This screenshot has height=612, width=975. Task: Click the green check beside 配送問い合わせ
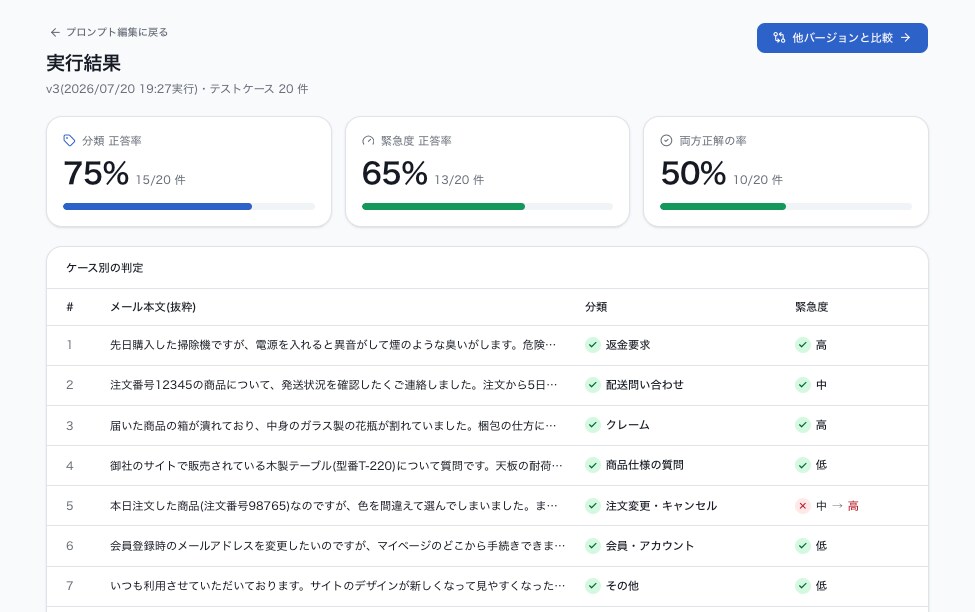pyautogui.click(x=593, y=385)
